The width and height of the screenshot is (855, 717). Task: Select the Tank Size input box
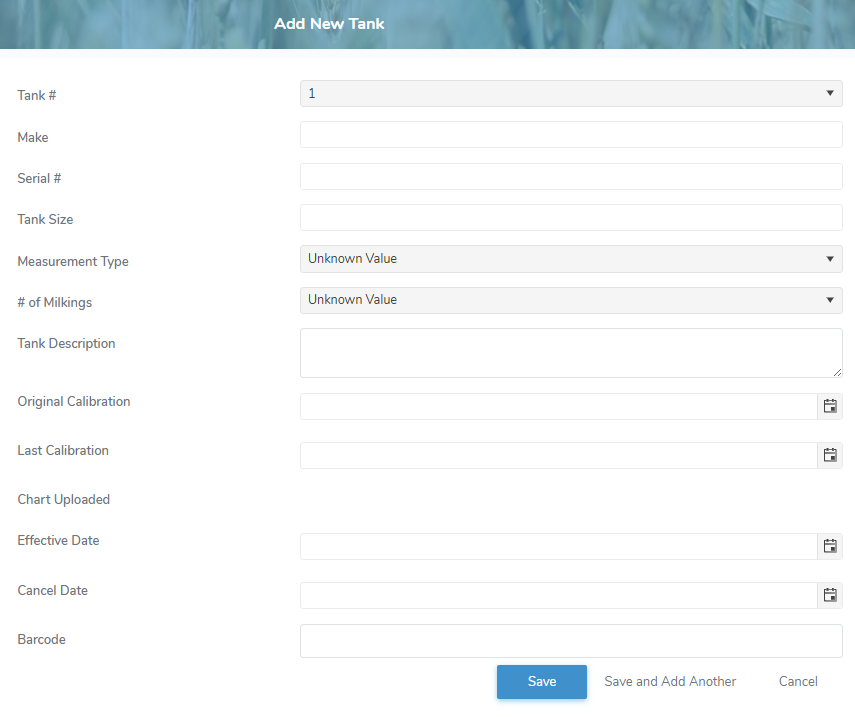pos(571,218)
